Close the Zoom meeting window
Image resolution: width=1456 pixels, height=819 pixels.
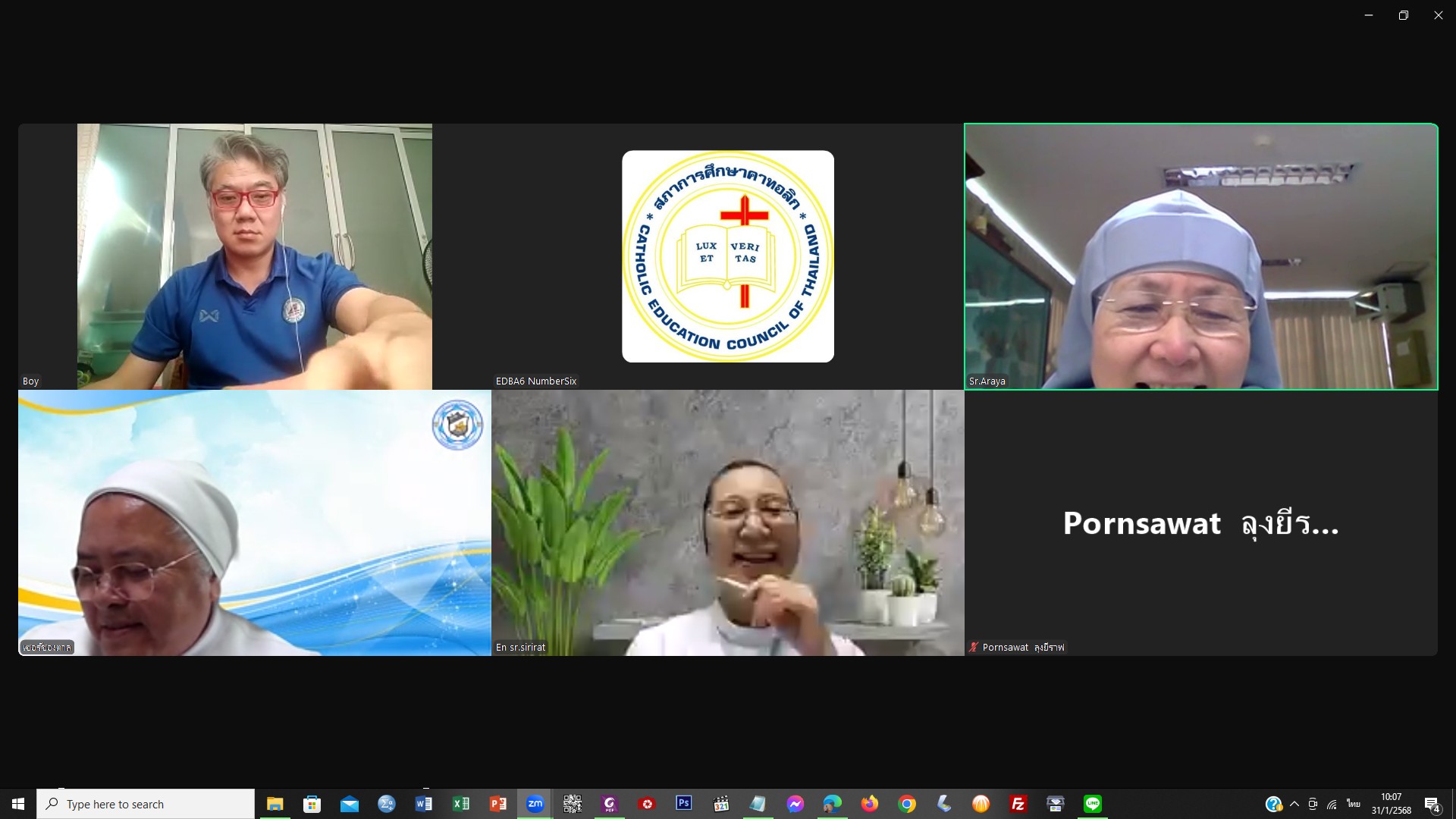1439,15
